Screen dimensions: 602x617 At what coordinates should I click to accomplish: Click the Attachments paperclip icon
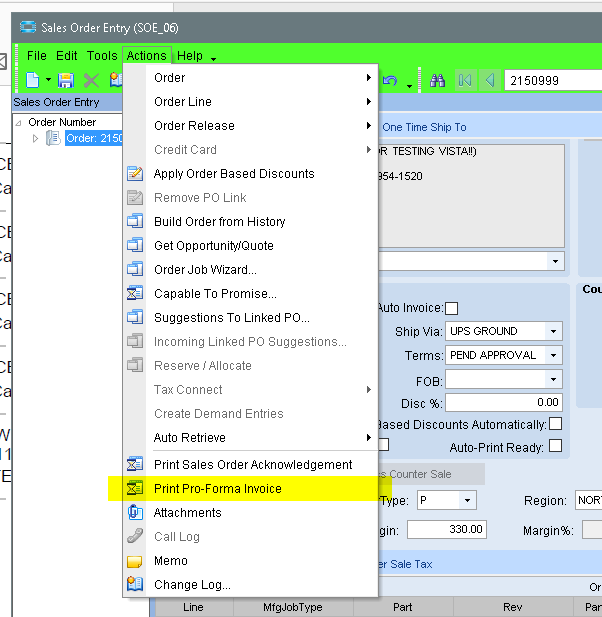135,512
